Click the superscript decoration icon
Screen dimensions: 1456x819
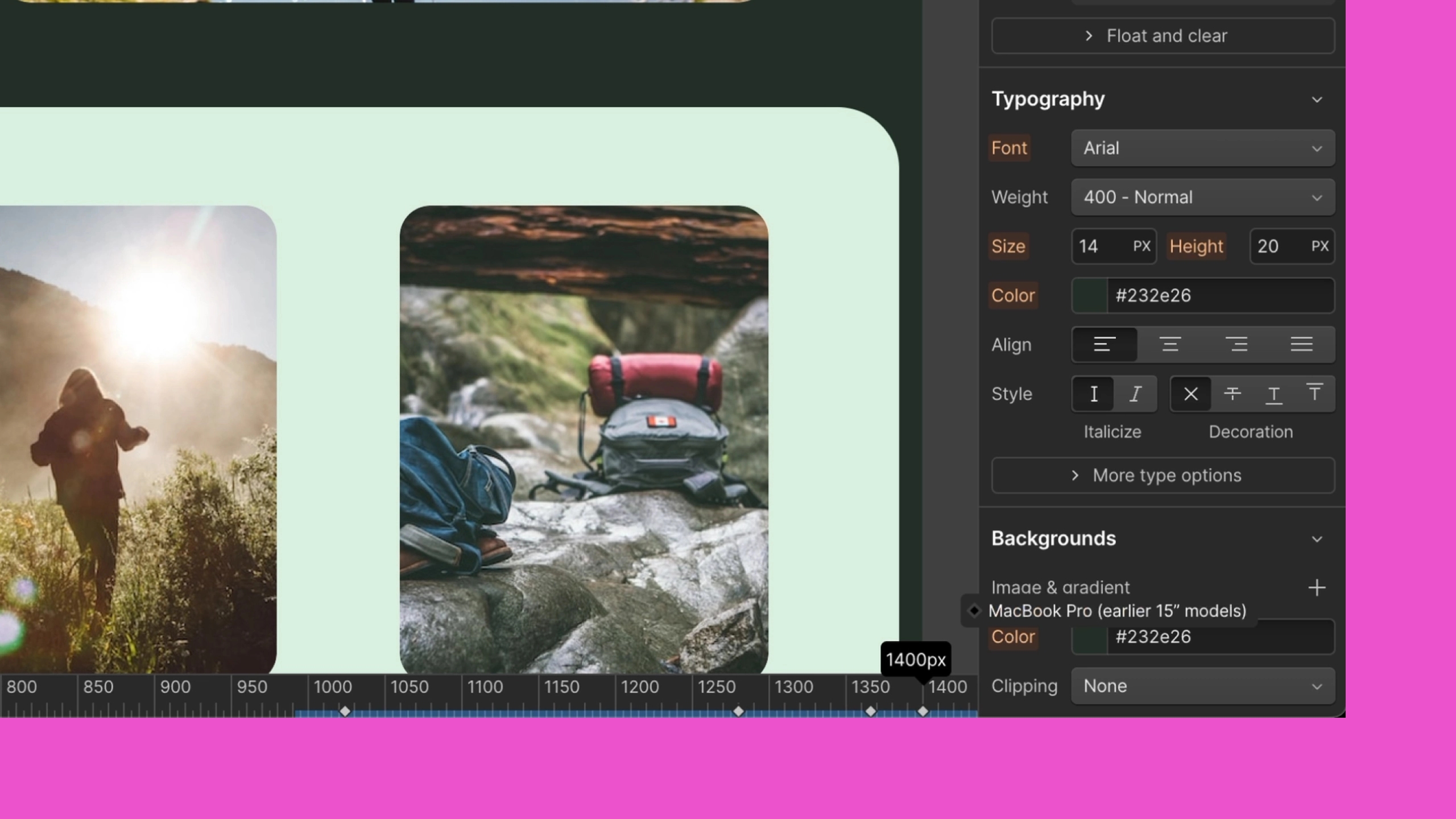(x=1315, y=393)
